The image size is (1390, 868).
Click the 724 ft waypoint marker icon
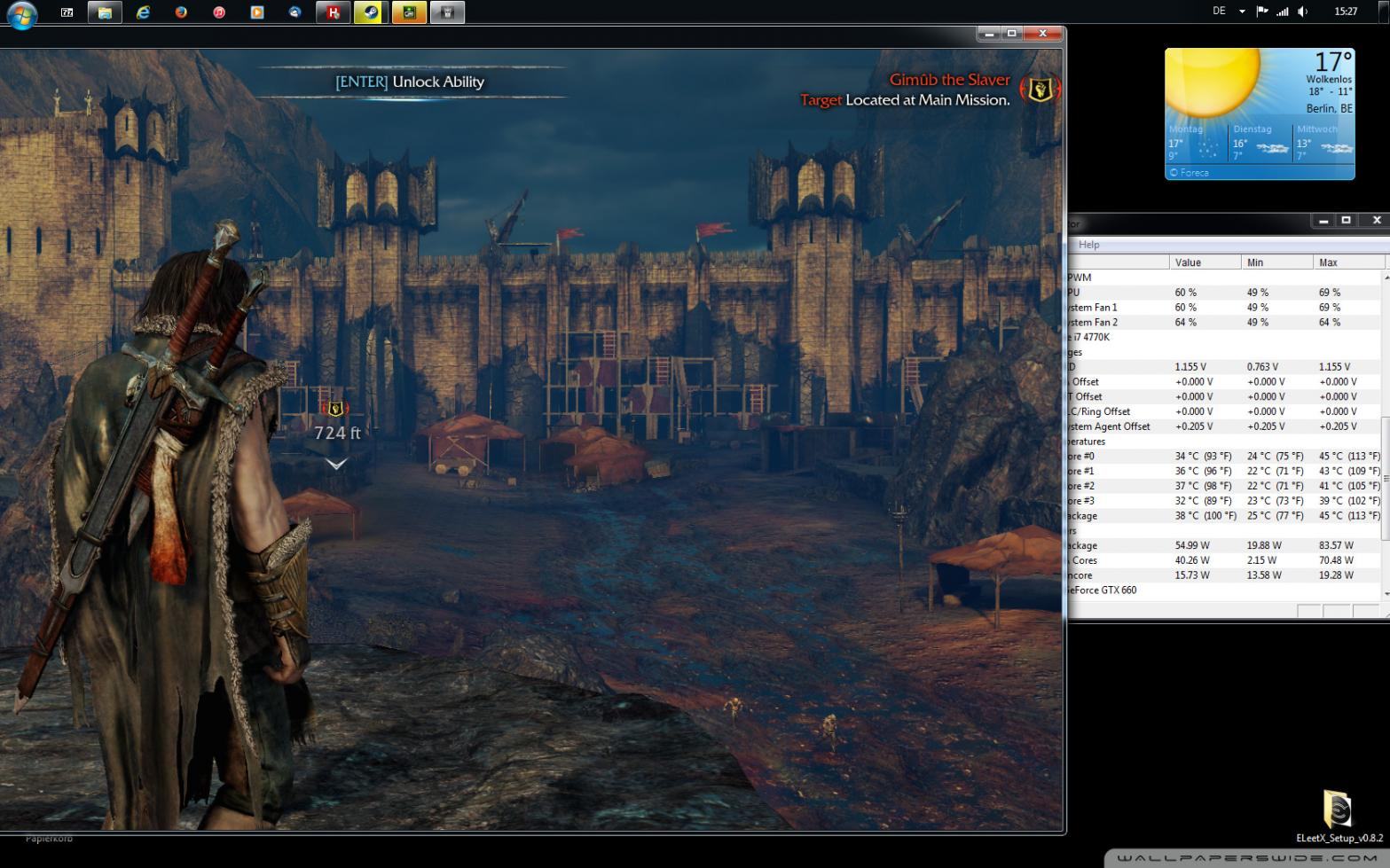click(335, 409)
